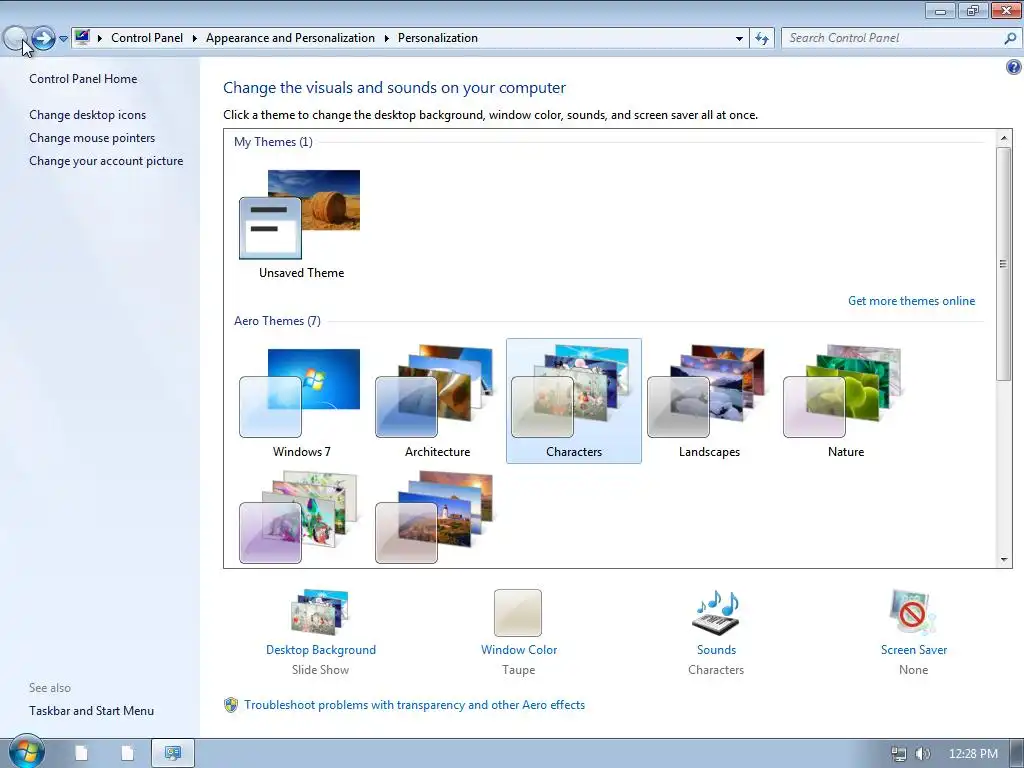This screenshot has height=768, width=1024.
Task: Click the Aero Themes (7) group header
Action: pyautogui.click(x=277, y=321)
